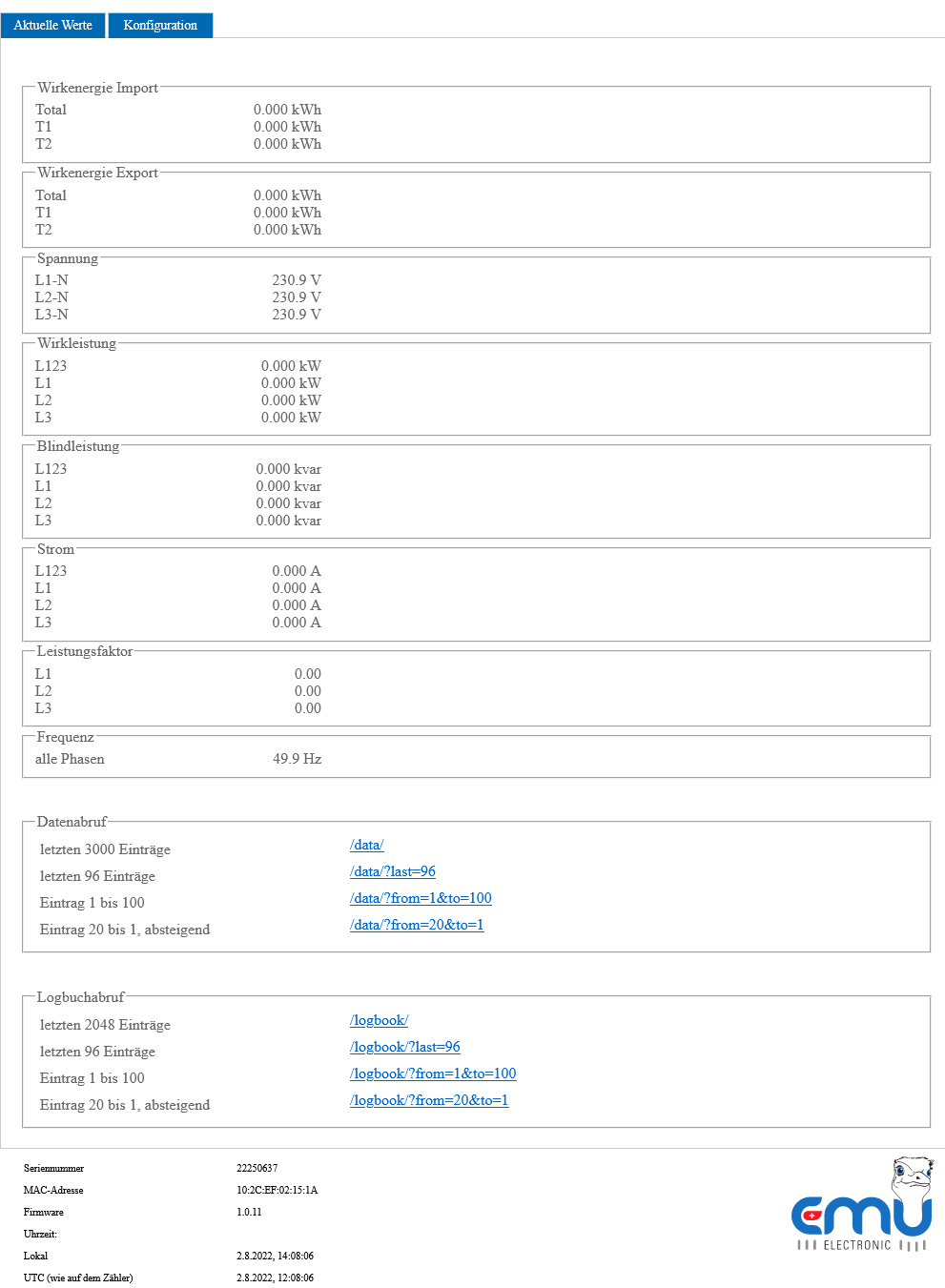Open the /logbook/?from=1&to=100 link
945x1288 pixels.
433,1073
